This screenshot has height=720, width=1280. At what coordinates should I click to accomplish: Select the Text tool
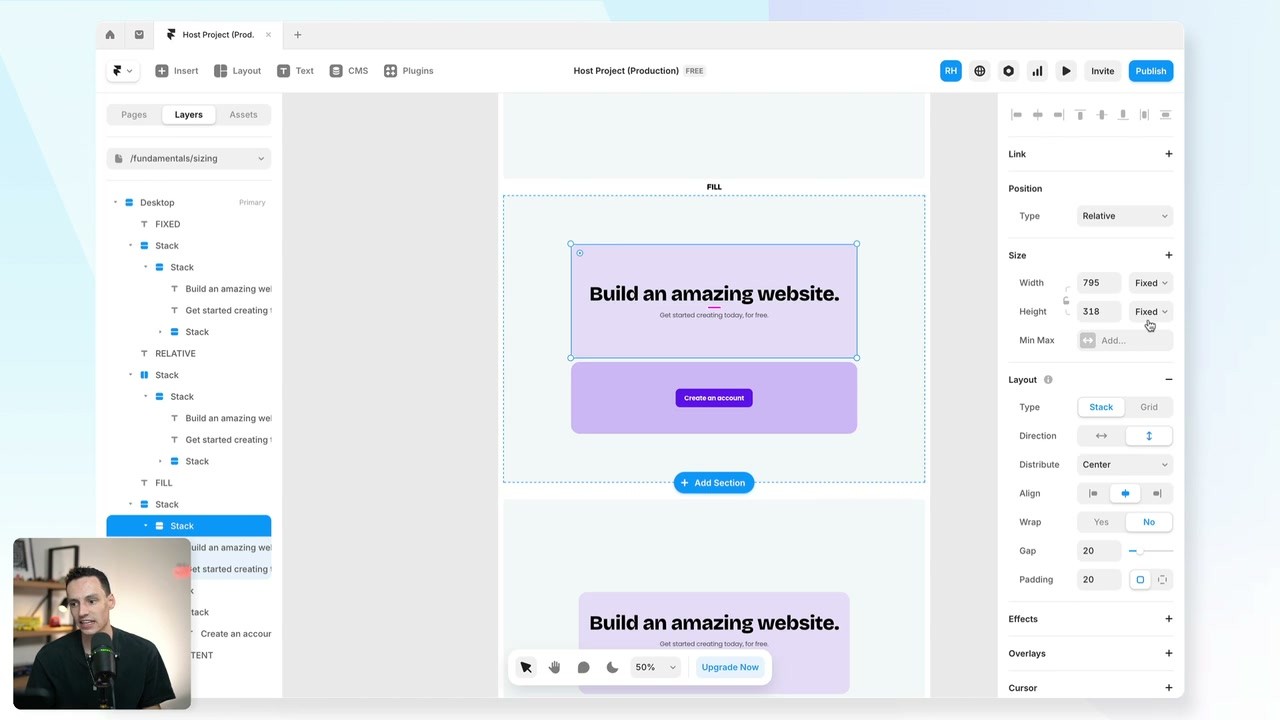click(295, 71)
